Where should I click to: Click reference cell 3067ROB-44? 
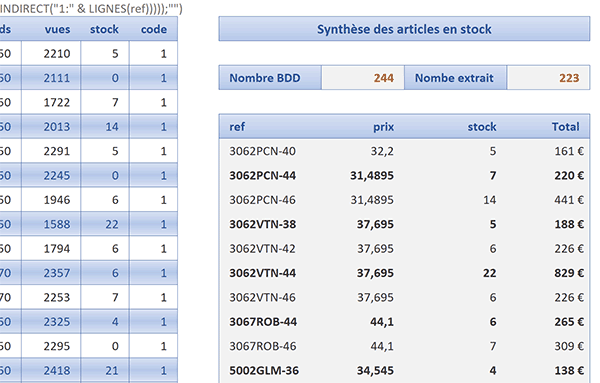(263, 322)
